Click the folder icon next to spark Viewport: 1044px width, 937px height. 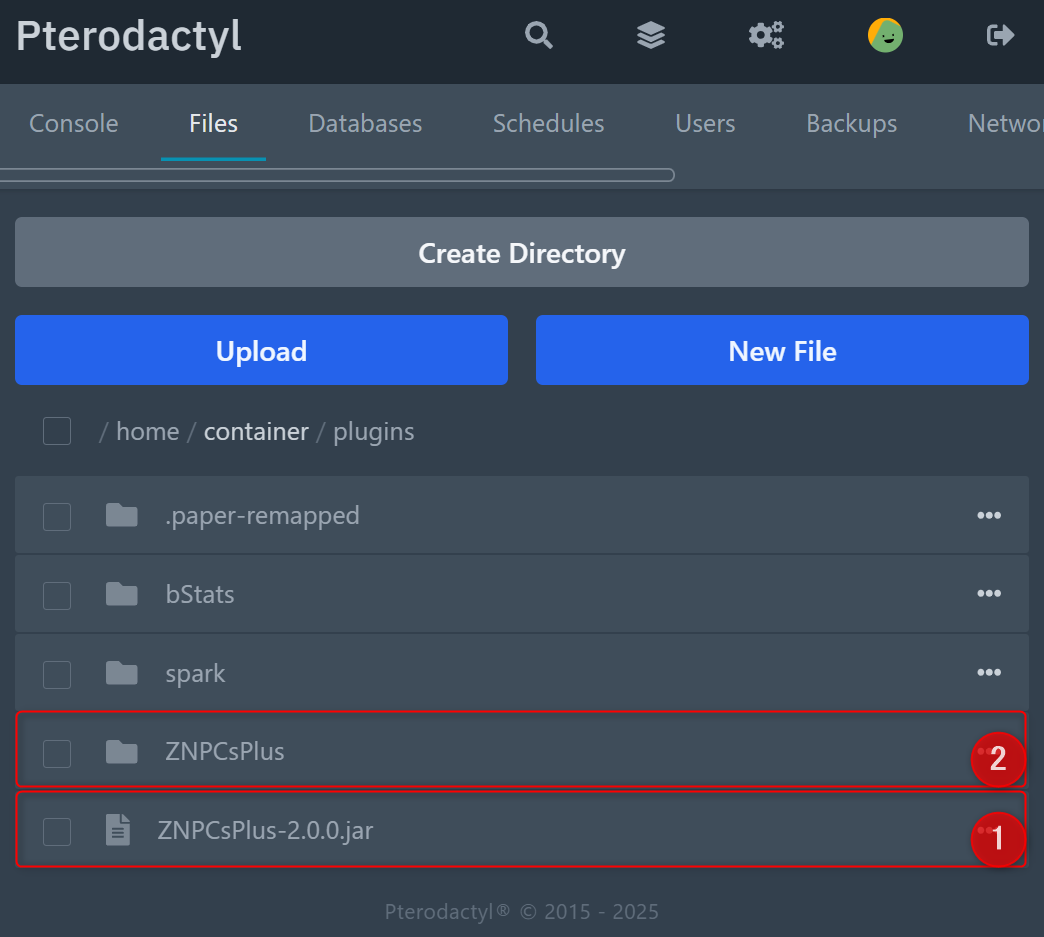(x=120, y=673)
